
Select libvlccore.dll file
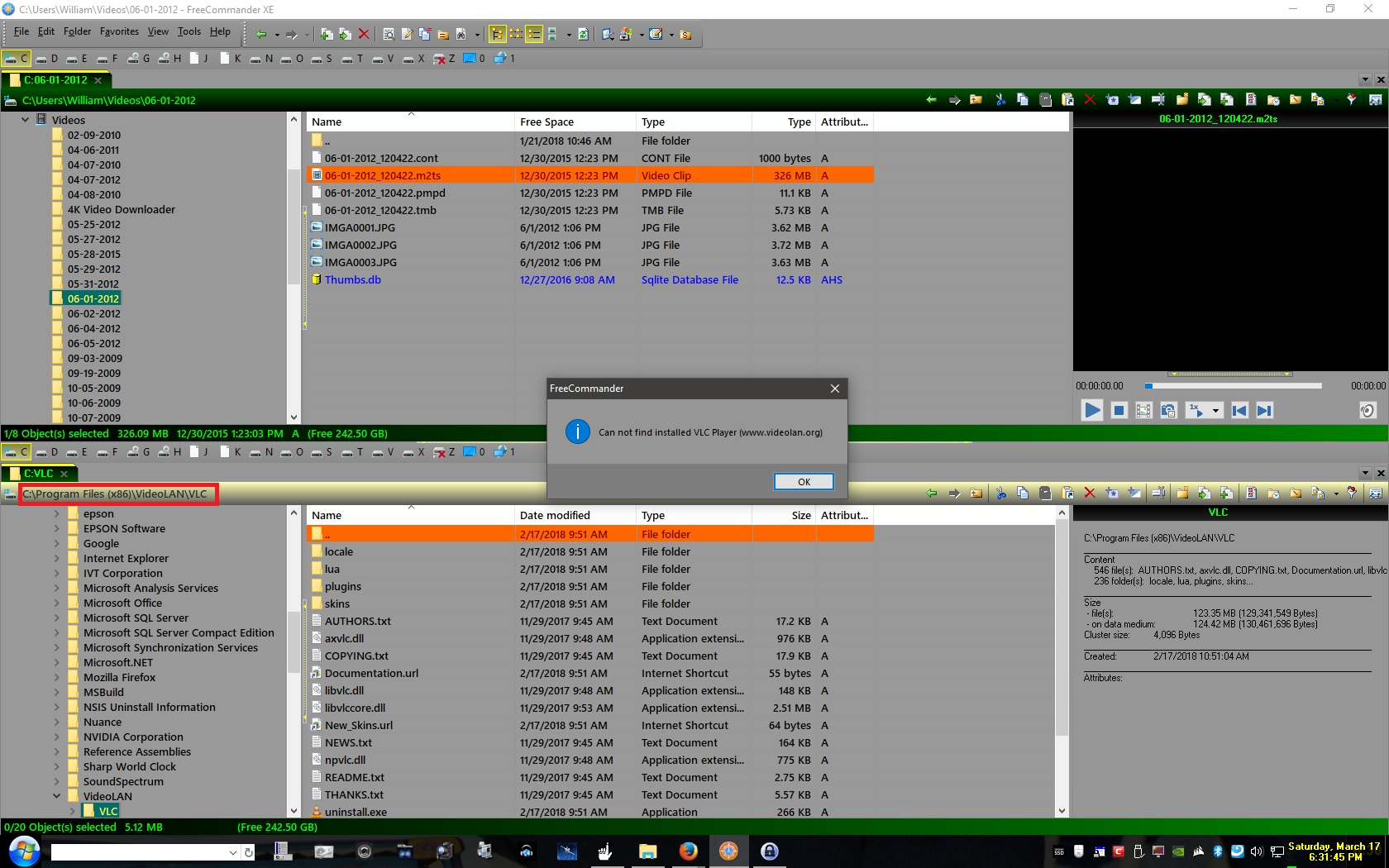pos(589,708)
